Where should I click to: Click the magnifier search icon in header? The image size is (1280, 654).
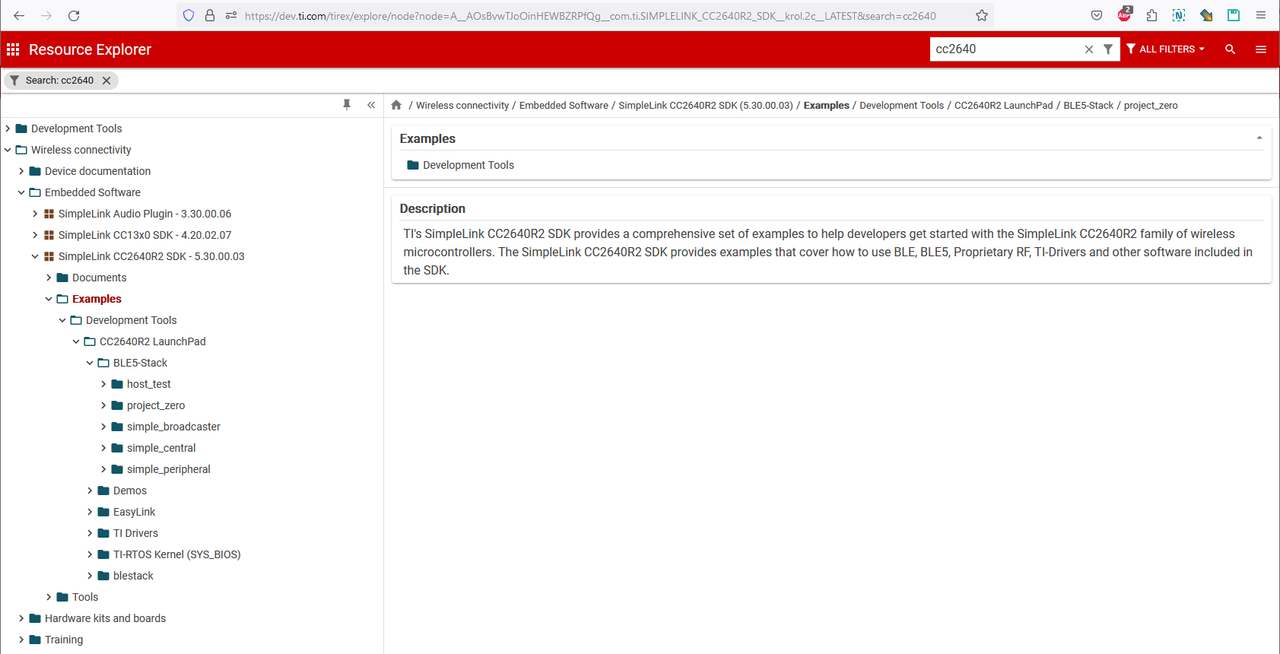coord(1230,49)
